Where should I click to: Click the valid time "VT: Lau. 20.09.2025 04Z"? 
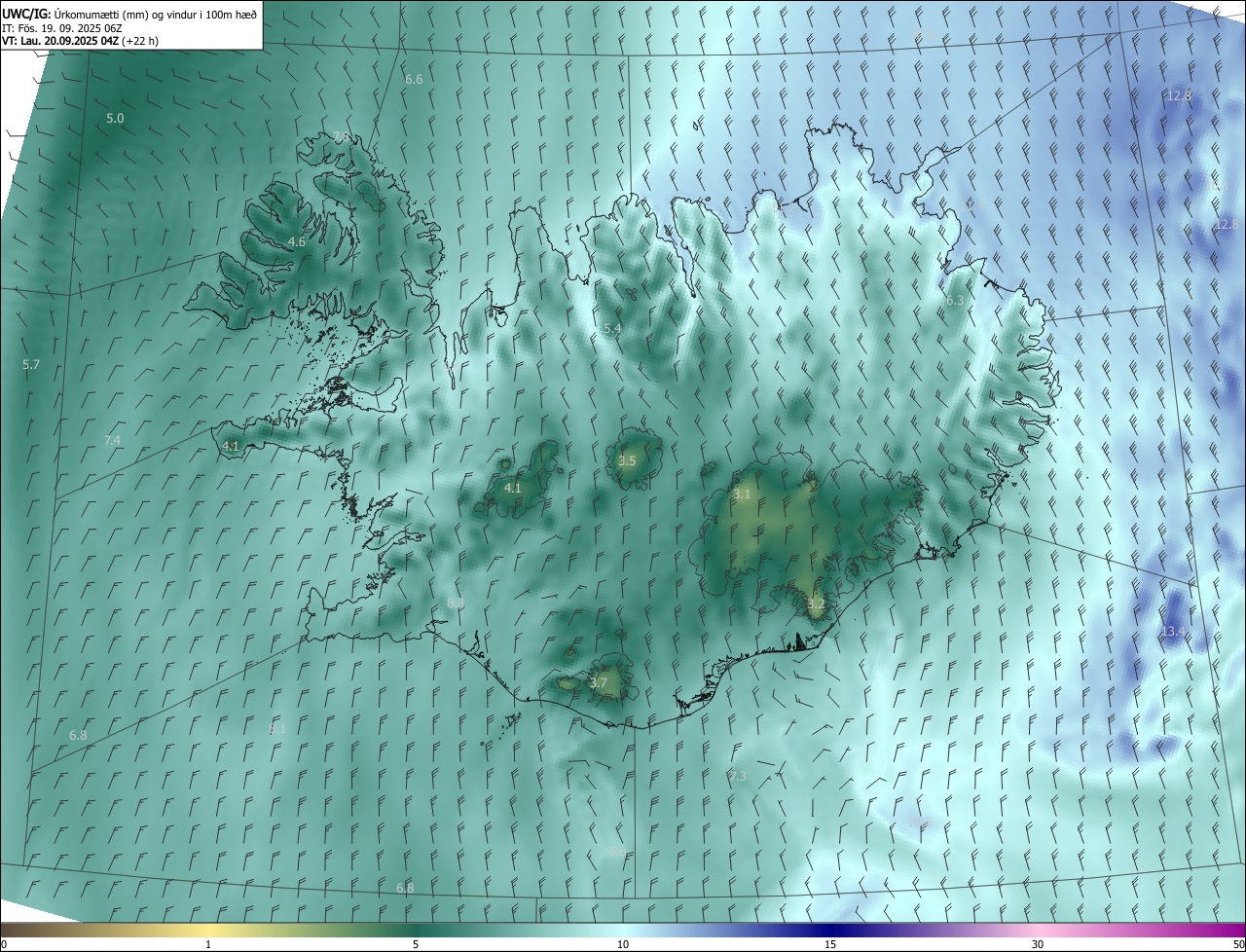60,41
